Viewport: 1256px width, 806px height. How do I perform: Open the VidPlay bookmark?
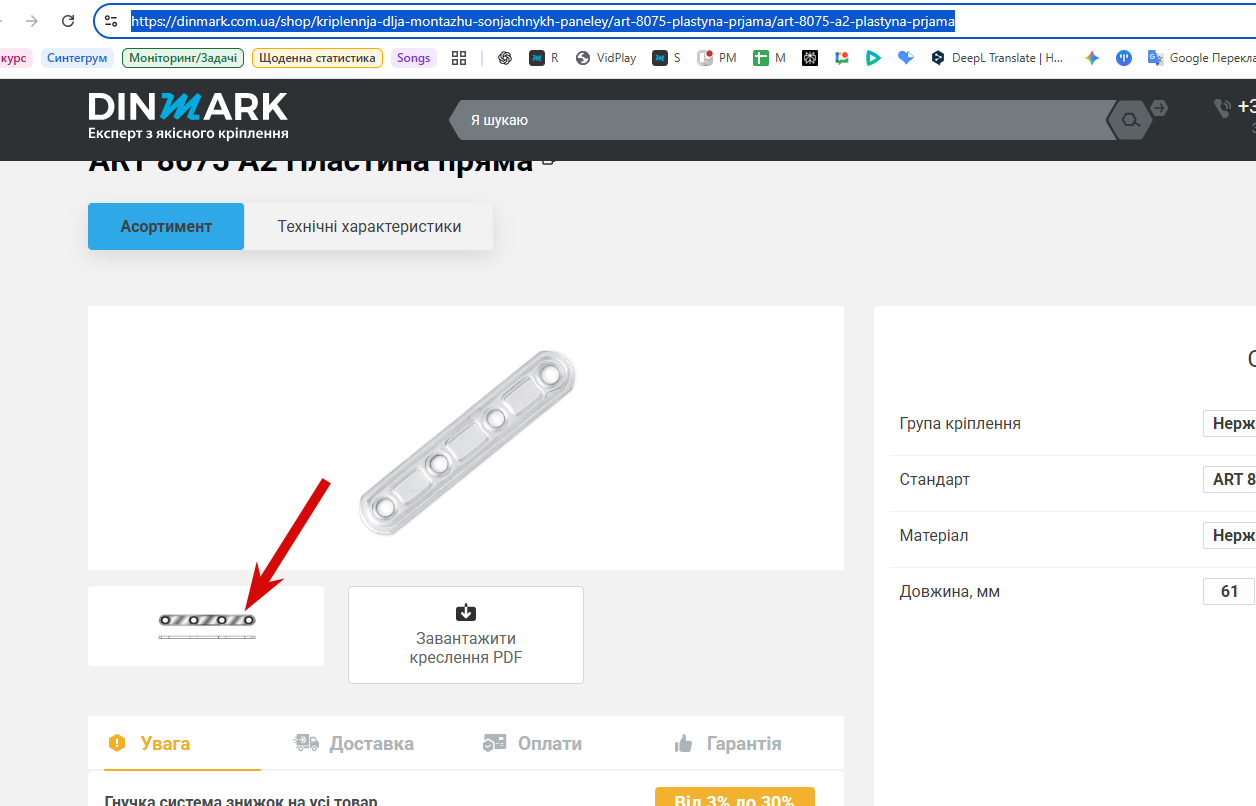606,58
